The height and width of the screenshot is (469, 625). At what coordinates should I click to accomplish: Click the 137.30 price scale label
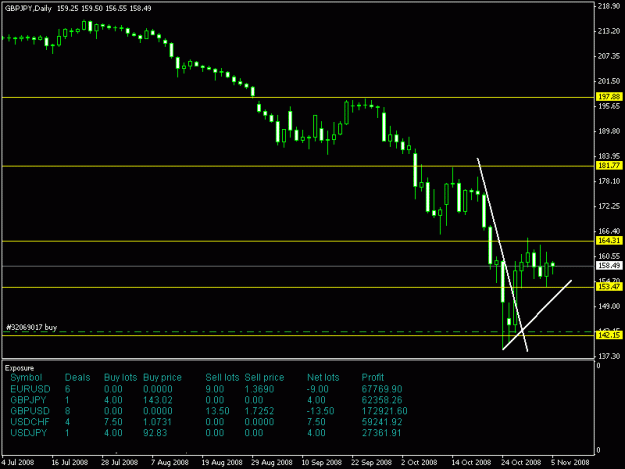point(609,356)
